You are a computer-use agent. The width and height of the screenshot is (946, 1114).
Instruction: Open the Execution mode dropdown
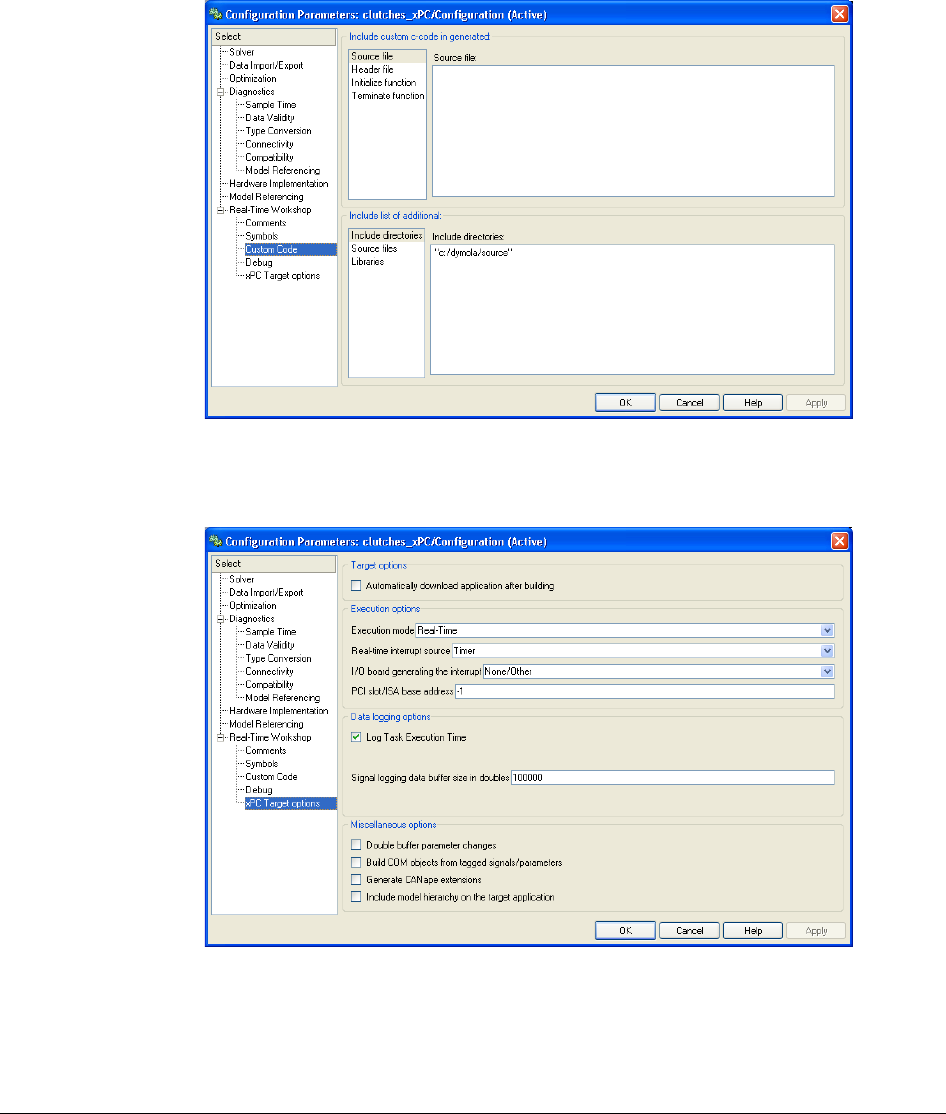point(827,631)
